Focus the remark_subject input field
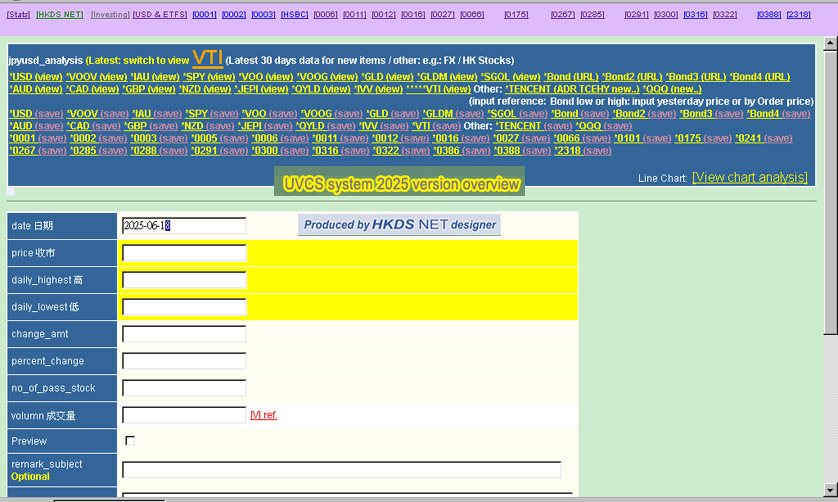 [342, 469]
